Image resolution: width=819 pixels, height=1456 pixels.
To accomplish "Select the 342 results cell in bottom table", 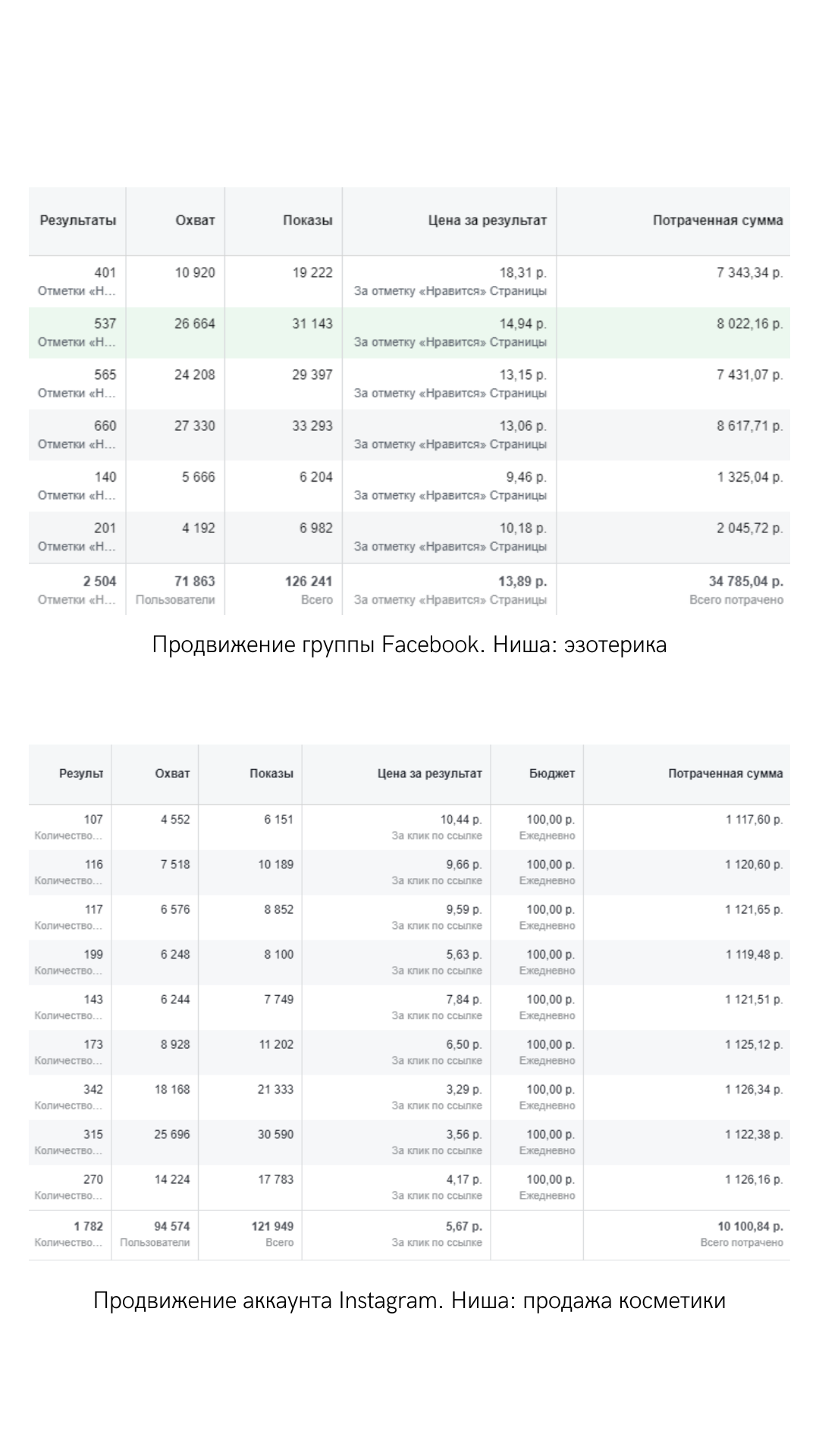I will pos(93,1090).
